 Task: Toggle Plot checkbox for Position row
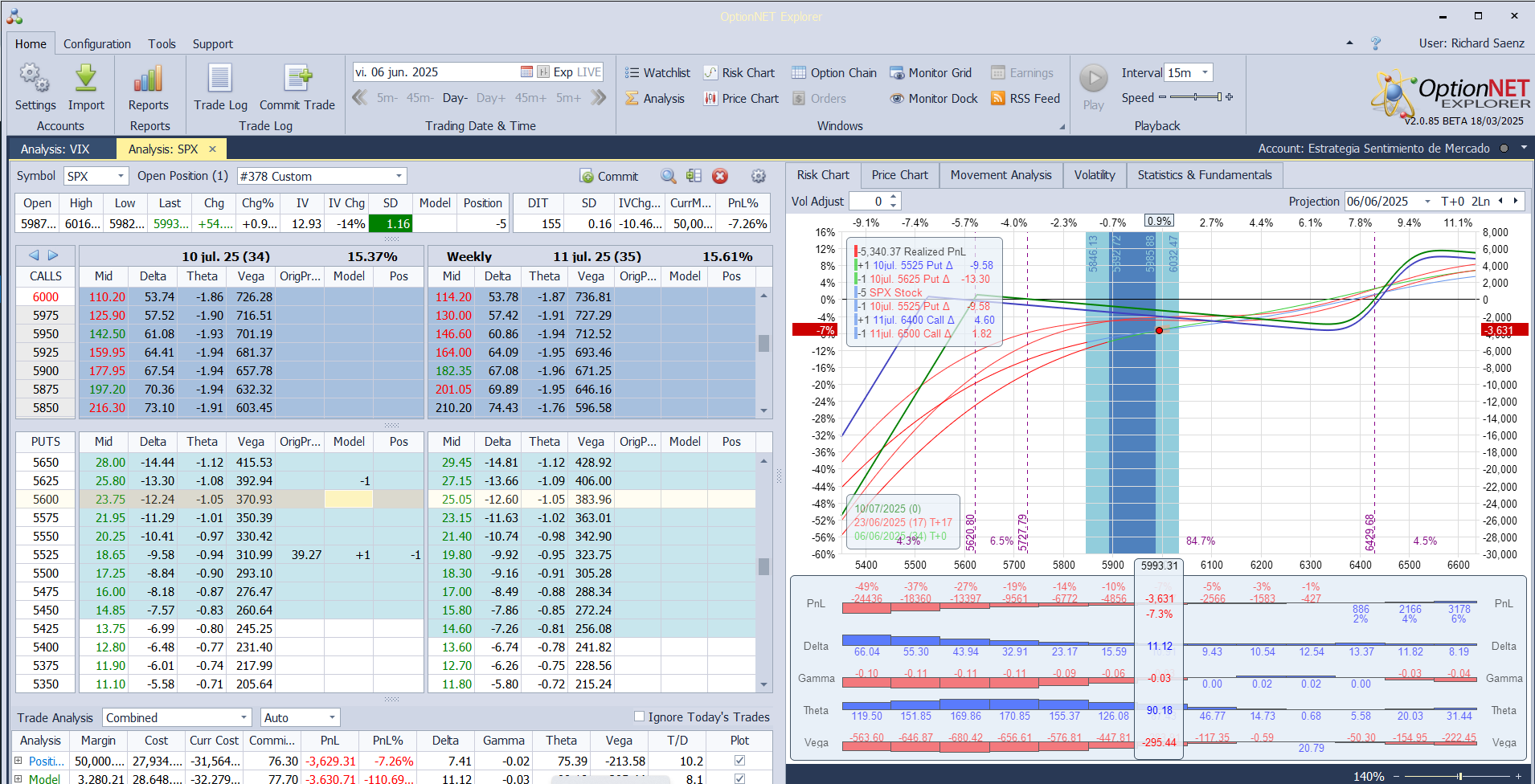739,760
